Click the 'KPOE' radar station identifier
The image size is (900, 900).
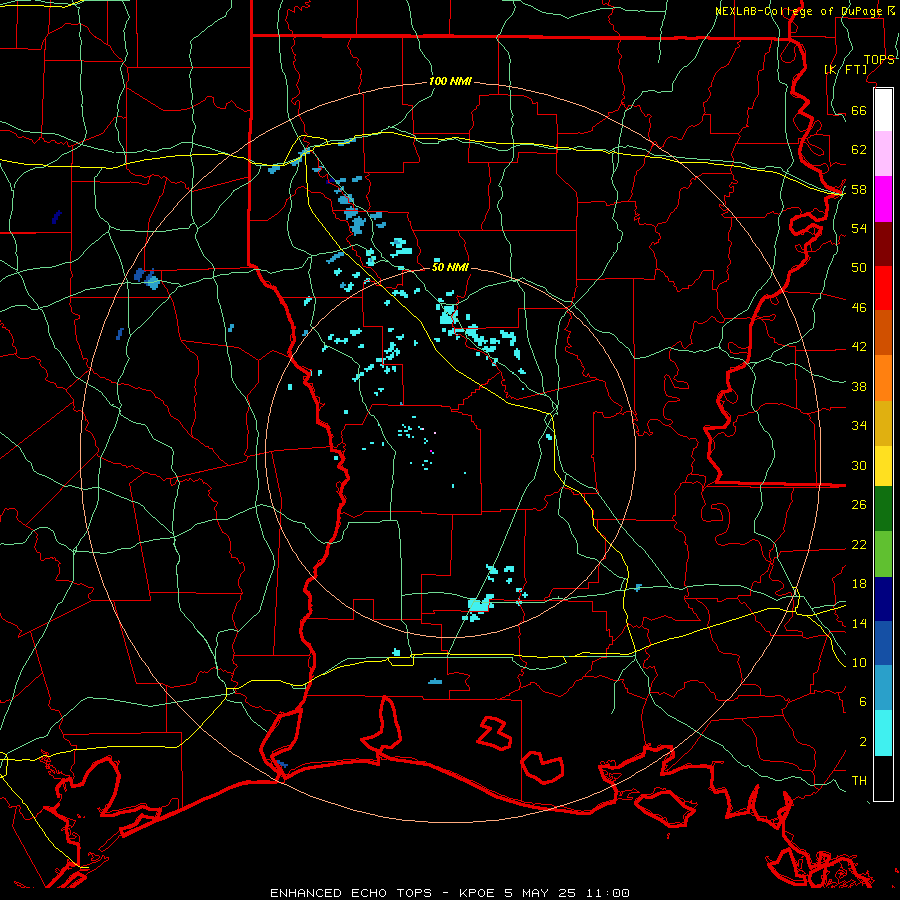point(479,893)
